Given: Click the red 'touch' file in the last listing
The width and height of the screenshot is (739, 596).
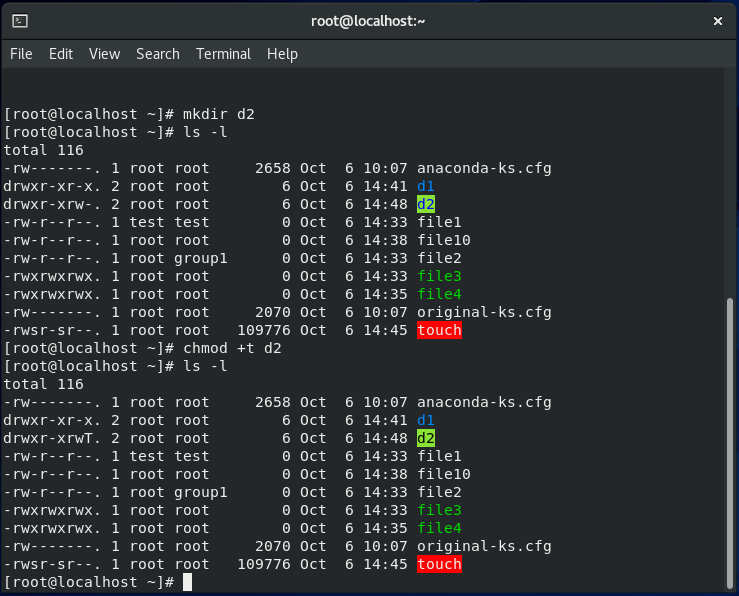Looking at the screenshot, I should [x=439, y=564].
